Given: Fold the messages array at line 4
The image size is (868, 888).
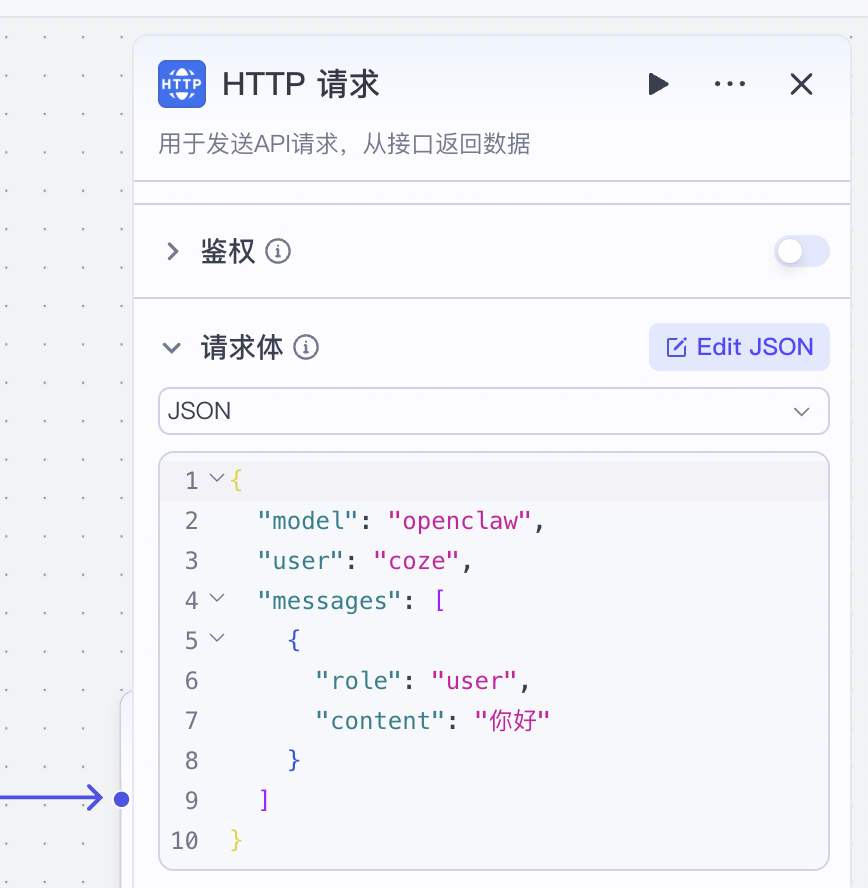Looking at the screenshot, I should [216, 600].
